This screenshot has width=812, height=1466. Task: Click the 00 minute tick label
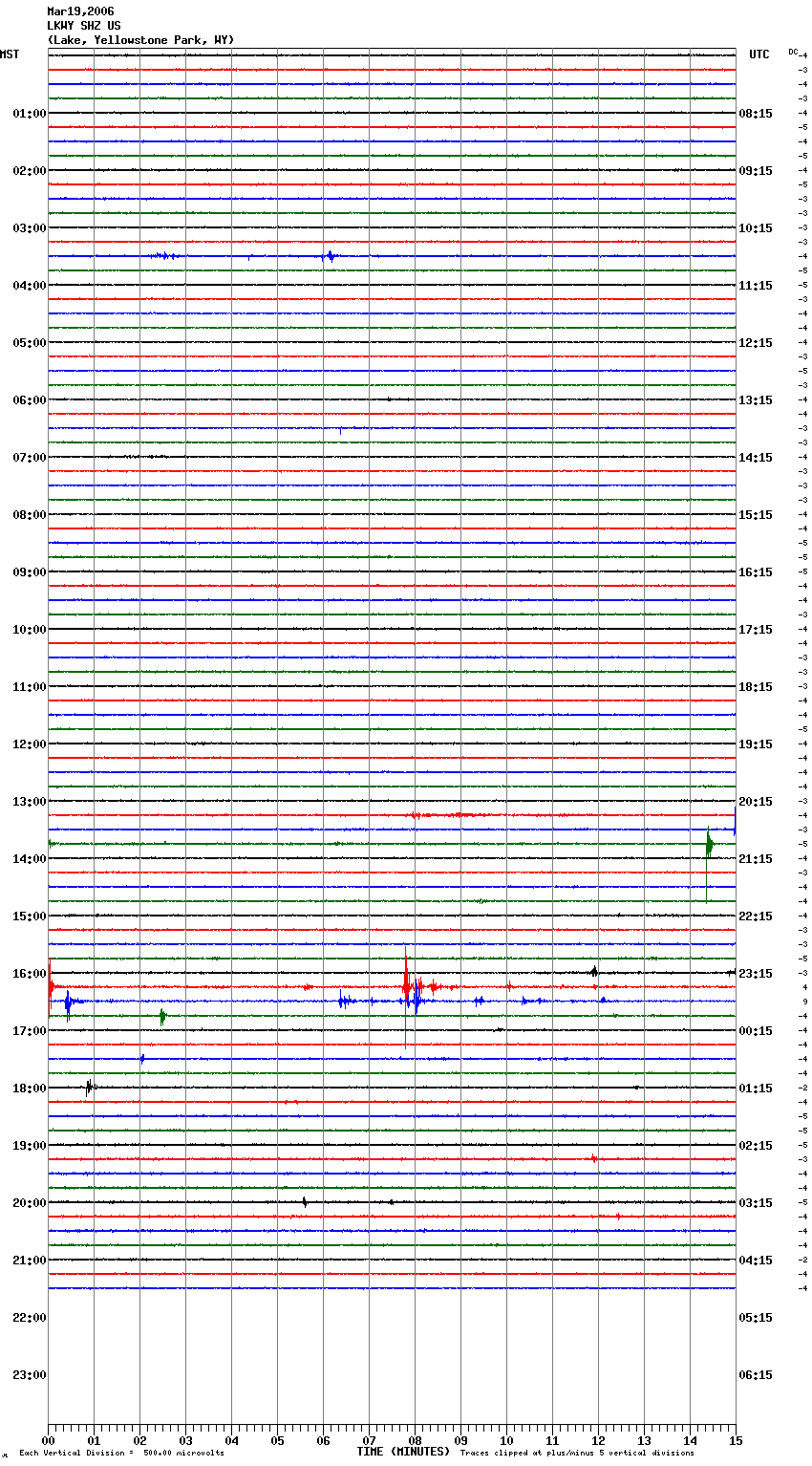click(x=48, y=1440)
